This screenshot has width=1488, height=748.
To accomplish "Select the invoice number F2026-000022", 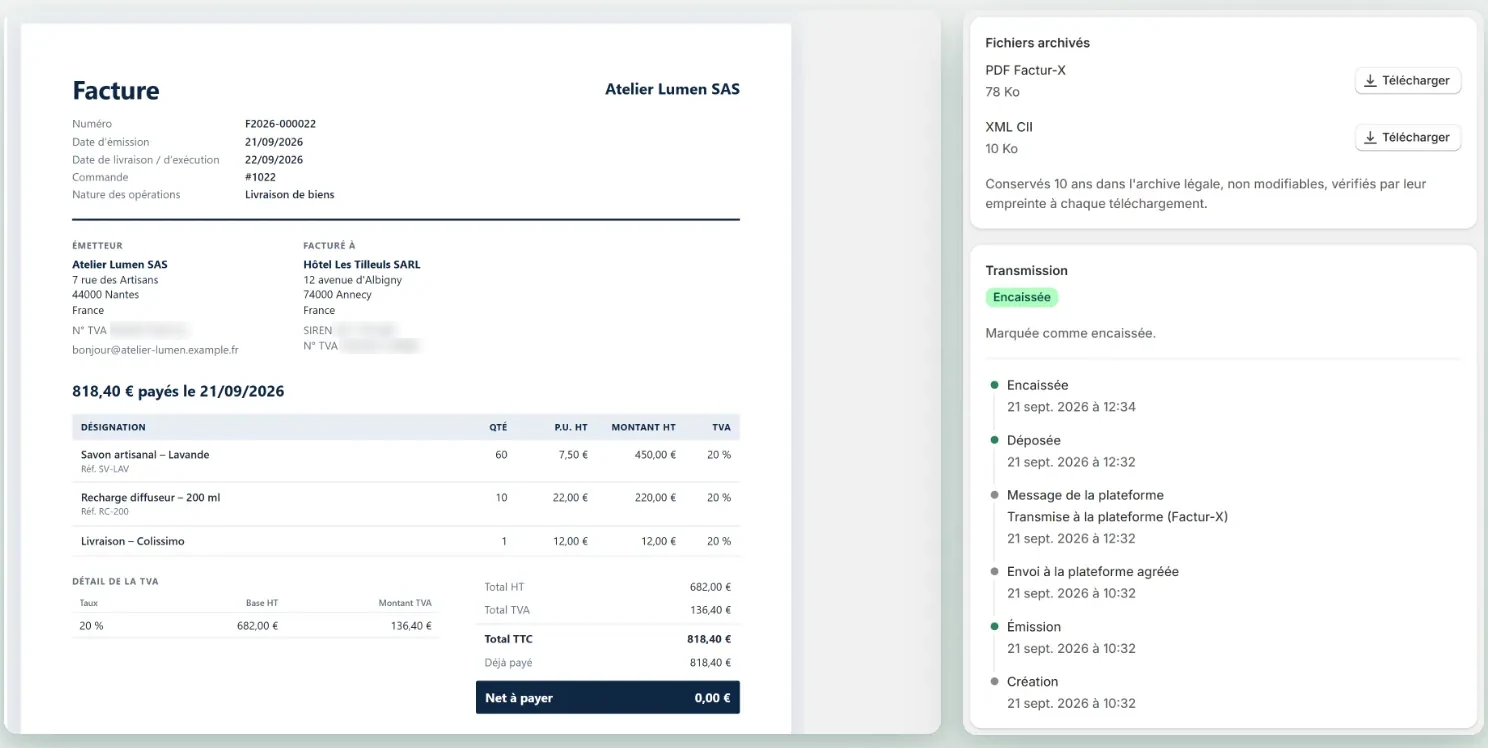I will tap(280, 124).
